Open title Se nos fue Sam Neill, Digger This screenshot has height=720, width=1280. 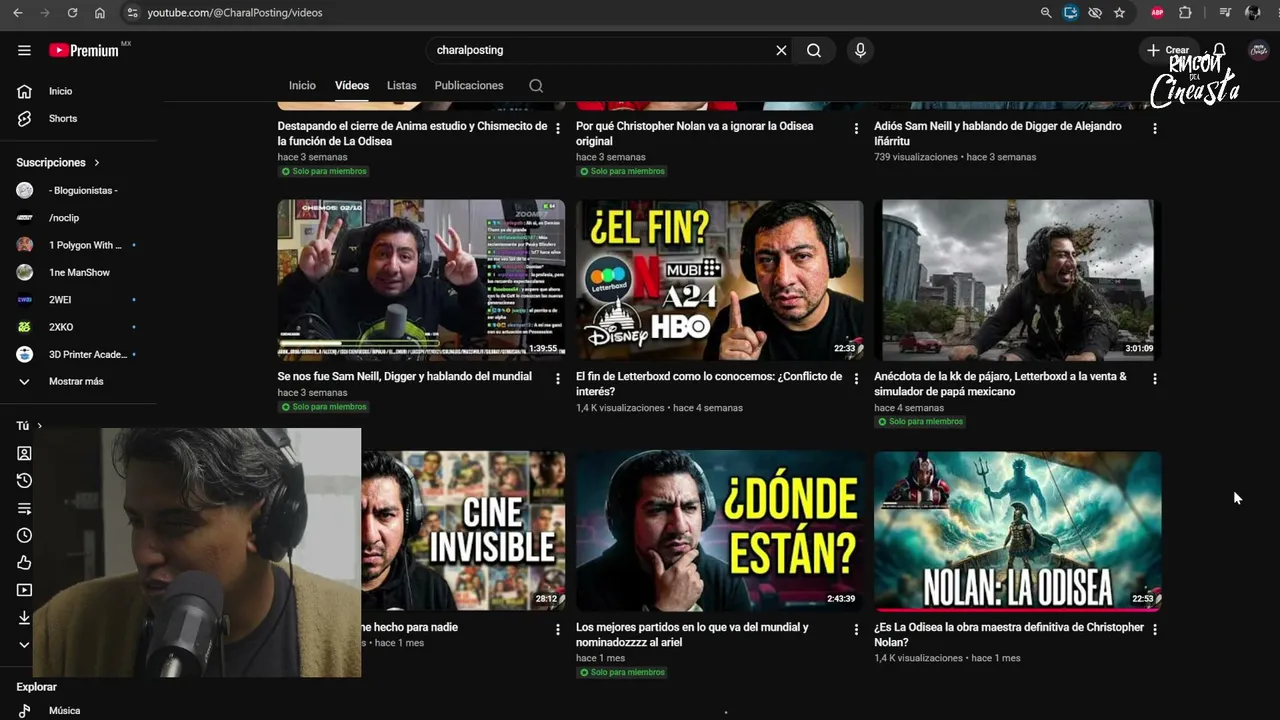coord(405,377)
